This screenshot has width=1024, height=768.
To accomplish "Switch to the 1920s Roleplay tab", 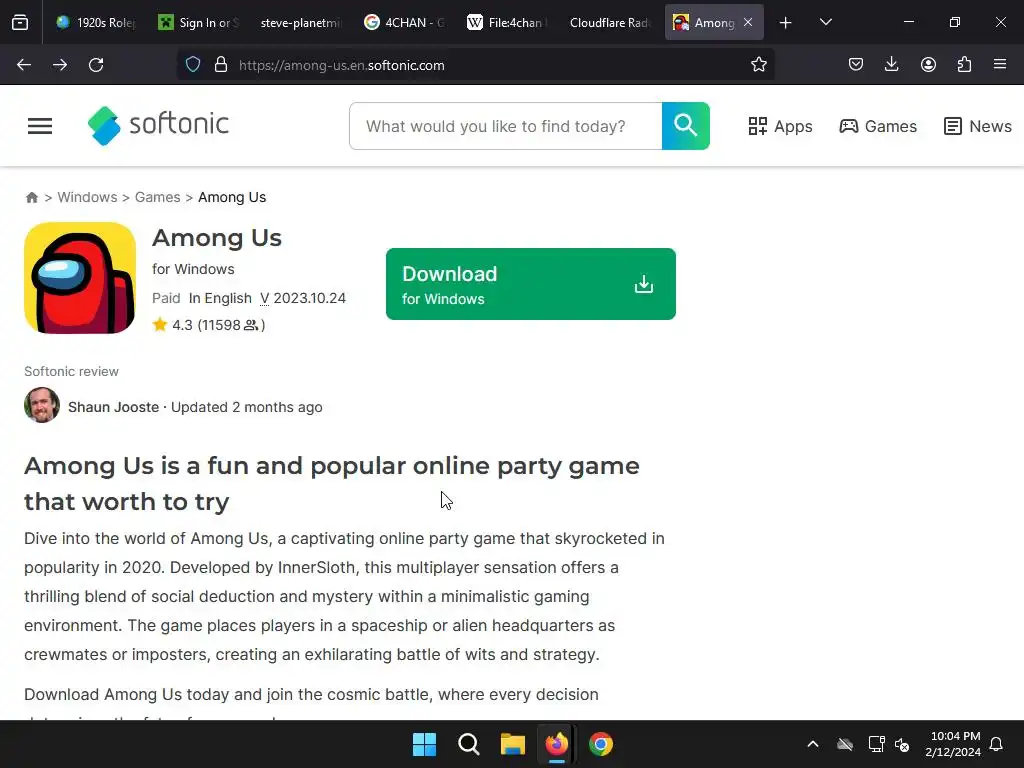I will pyautogui.click(x=96, y=22).
